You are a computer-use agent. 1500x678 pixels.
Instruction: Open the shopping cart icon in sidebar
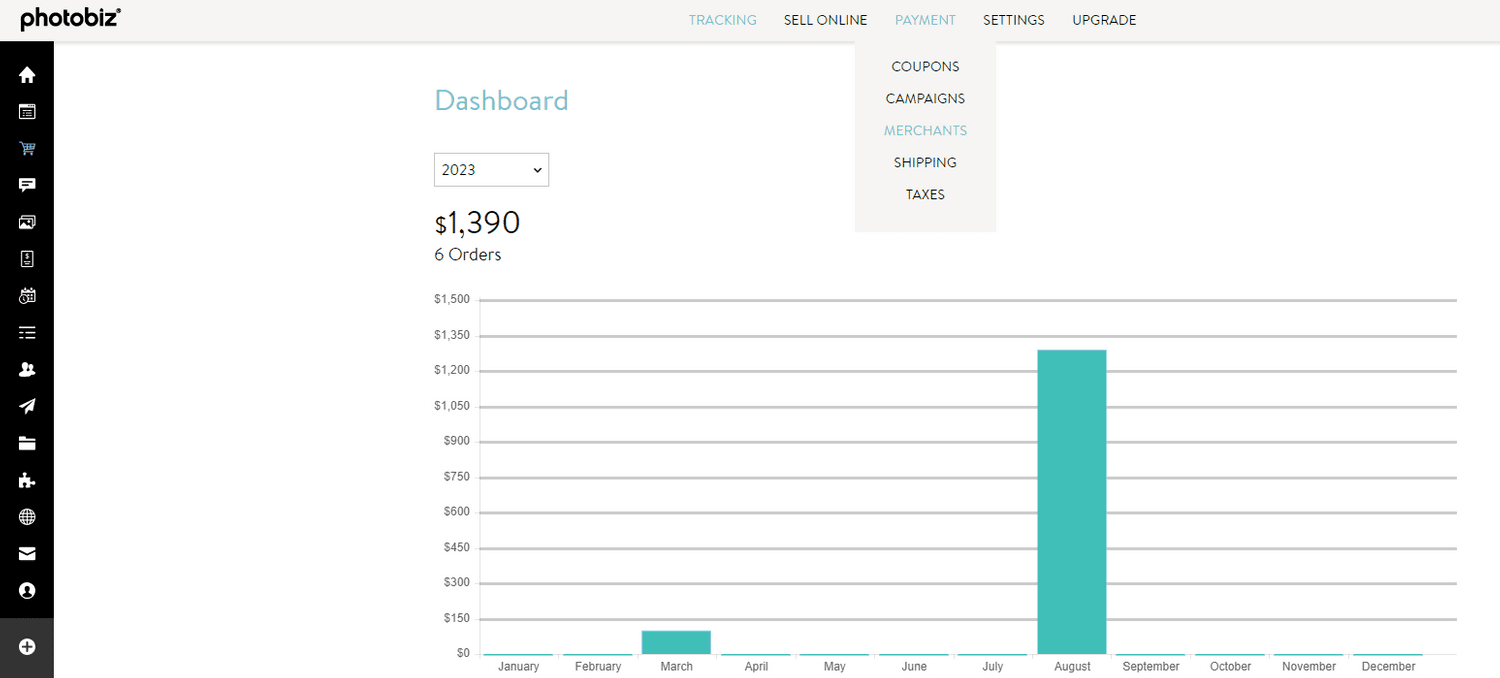pos(27,149)
